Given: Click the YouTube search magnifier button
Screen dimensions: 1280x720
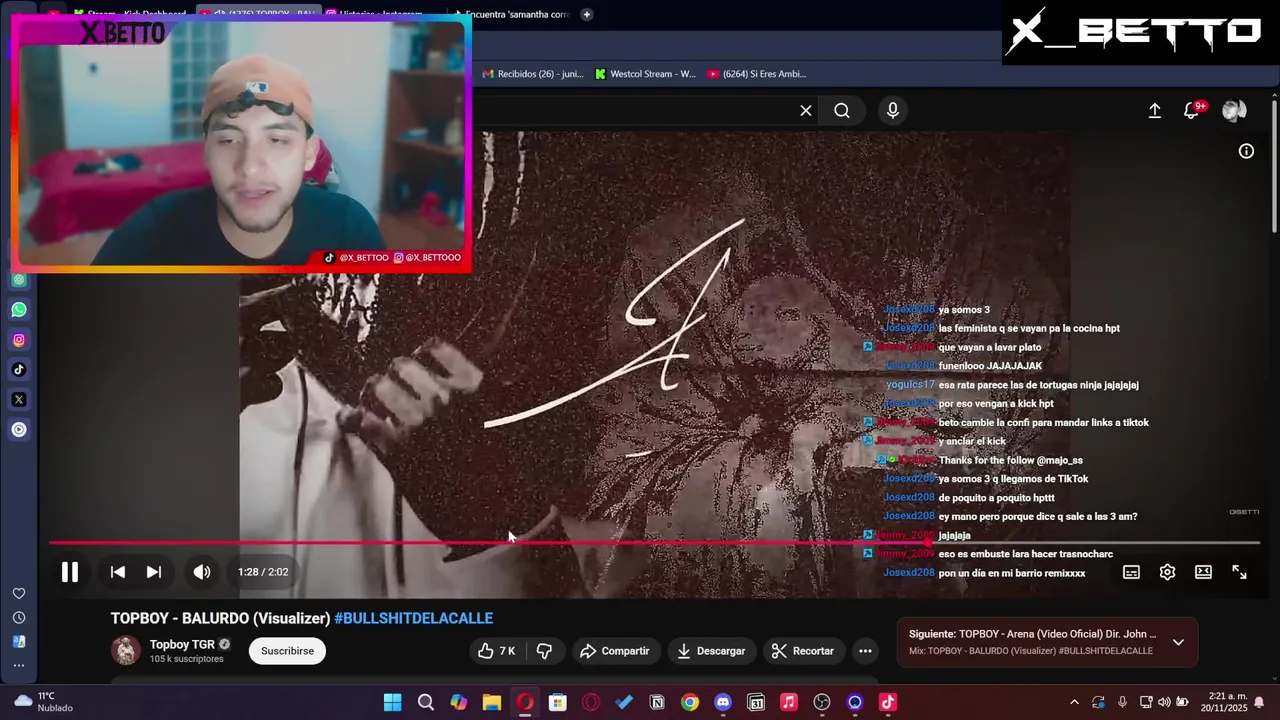Looking at the screenshot, I should pyautogui.click(x=842, y=111).
